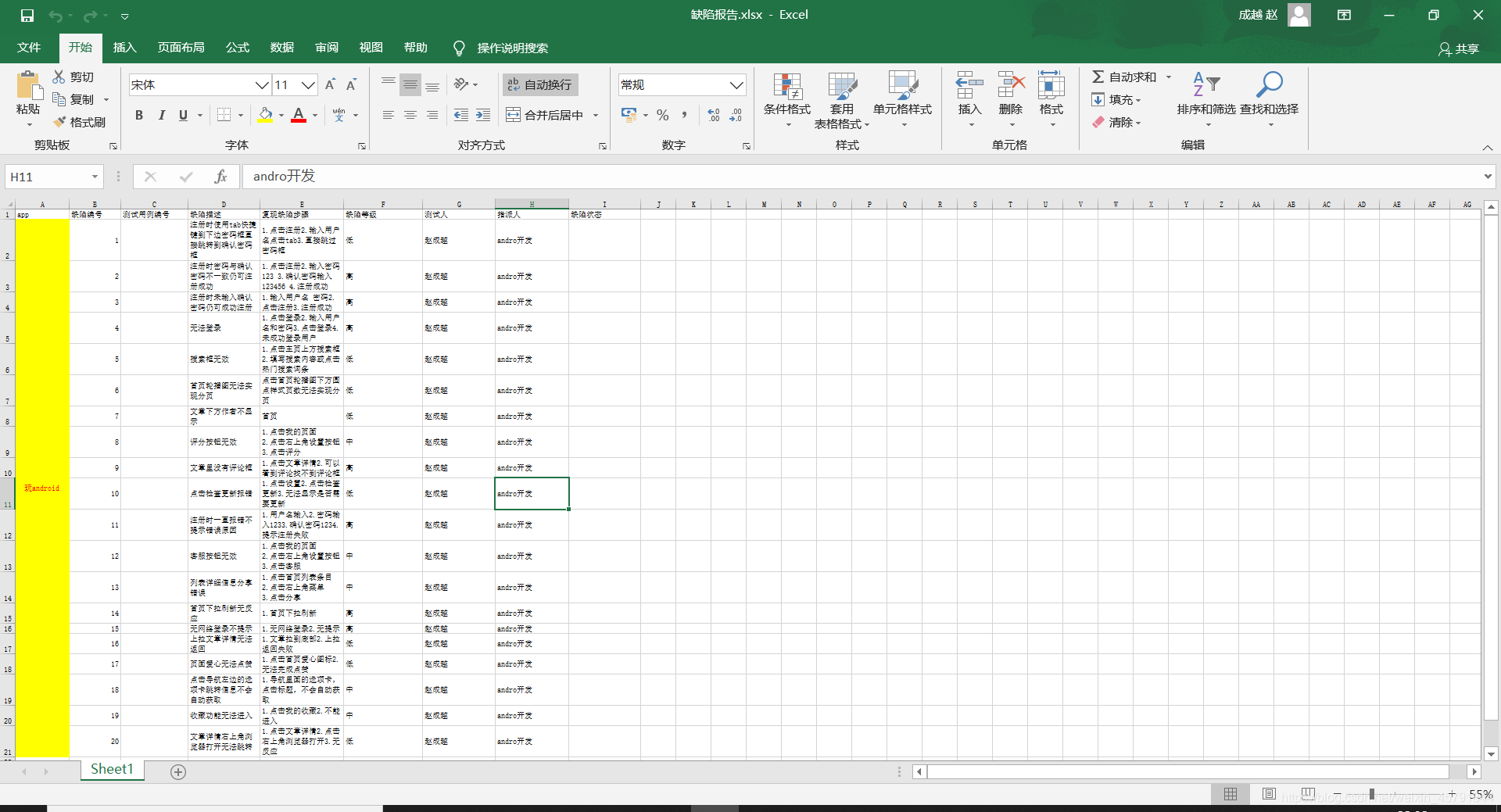Expand the formula bar
Image resolution: width=1501 pixels, height=812 pixels.
pyautogui.click(x=1487, y=177)
